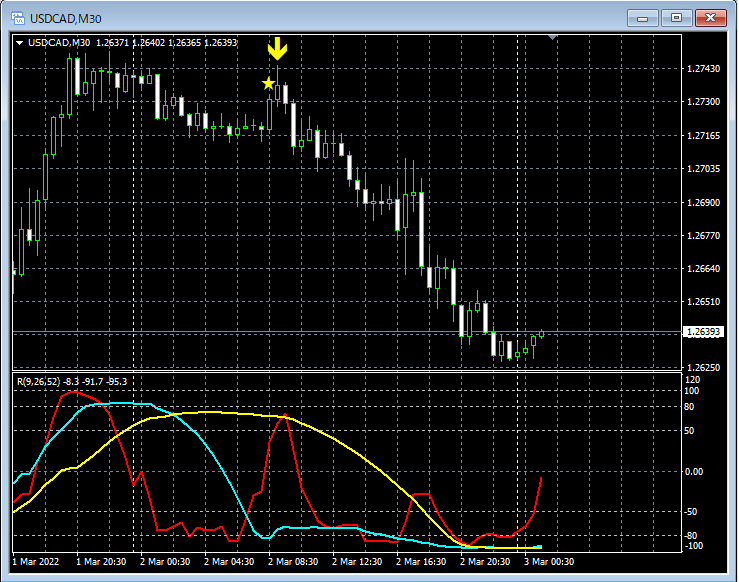Click the 2 Mar 16:30 time label
The width and height of the screenshot is (739, 582).
421,562
